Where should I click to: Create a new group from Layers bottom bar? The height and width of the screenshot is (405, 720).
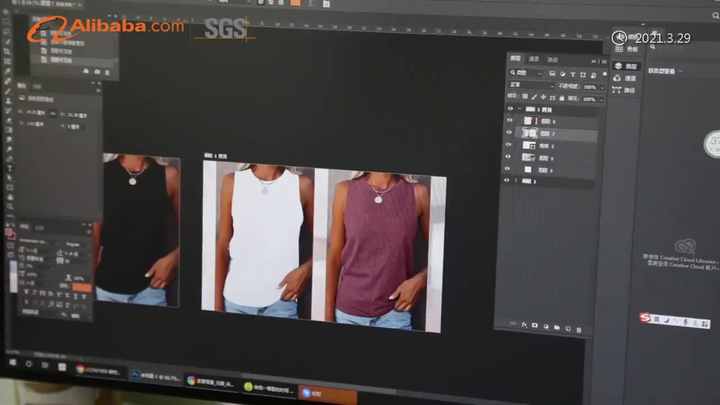click(557, 327)
